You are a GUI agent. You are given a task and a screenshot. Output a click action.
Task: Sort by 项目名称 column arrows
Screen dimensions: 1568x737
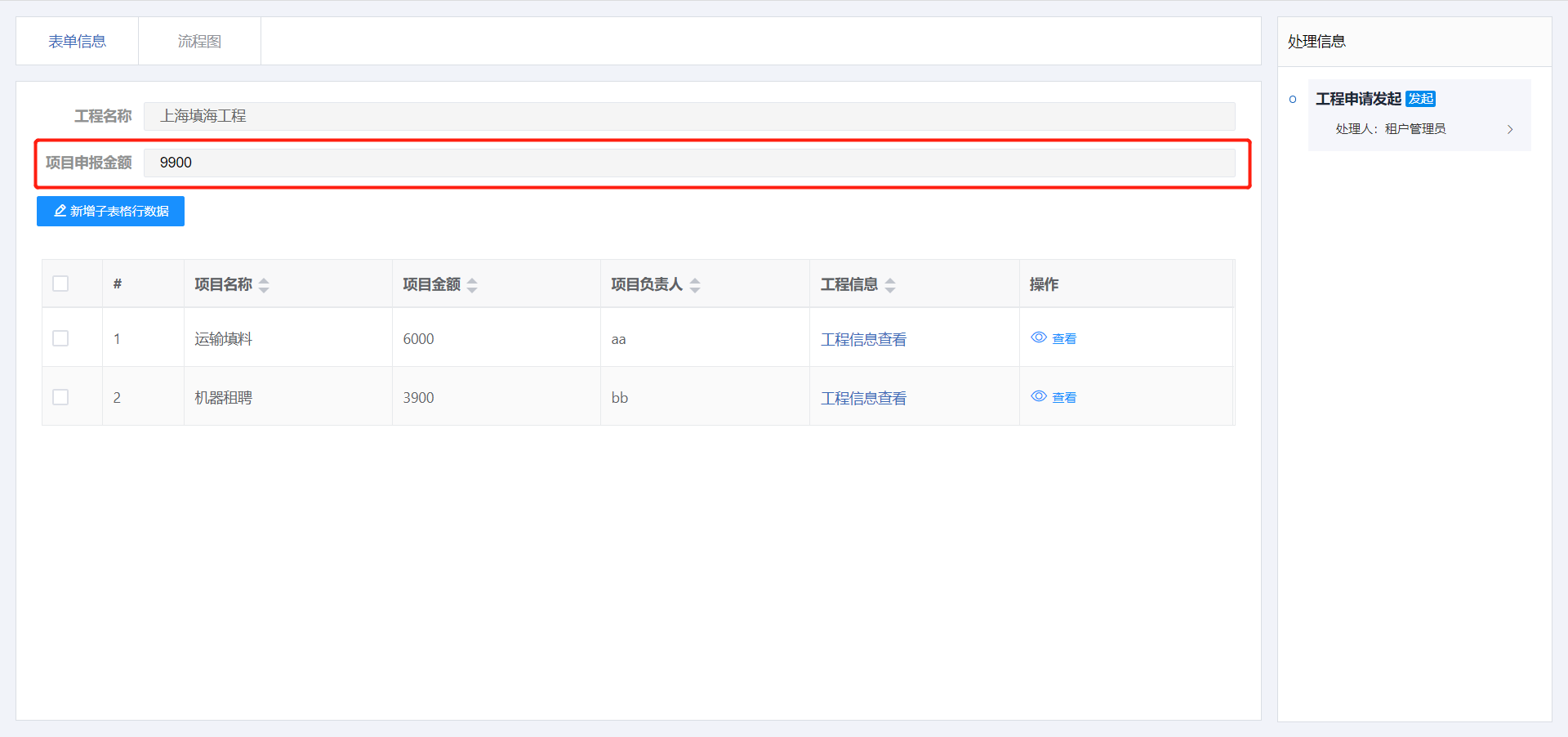(x=264, y=285)
